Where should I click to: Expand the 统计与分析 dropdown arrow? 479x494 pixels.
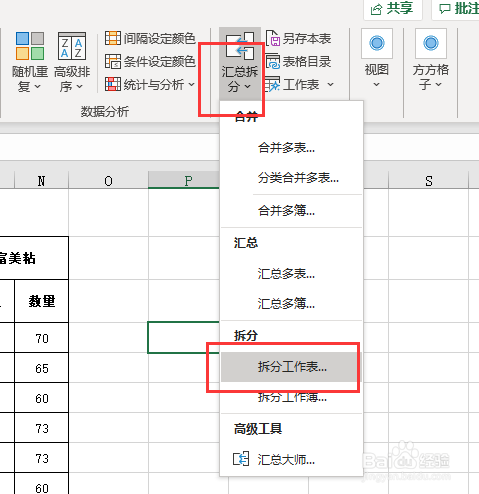(x=191, y=84)
